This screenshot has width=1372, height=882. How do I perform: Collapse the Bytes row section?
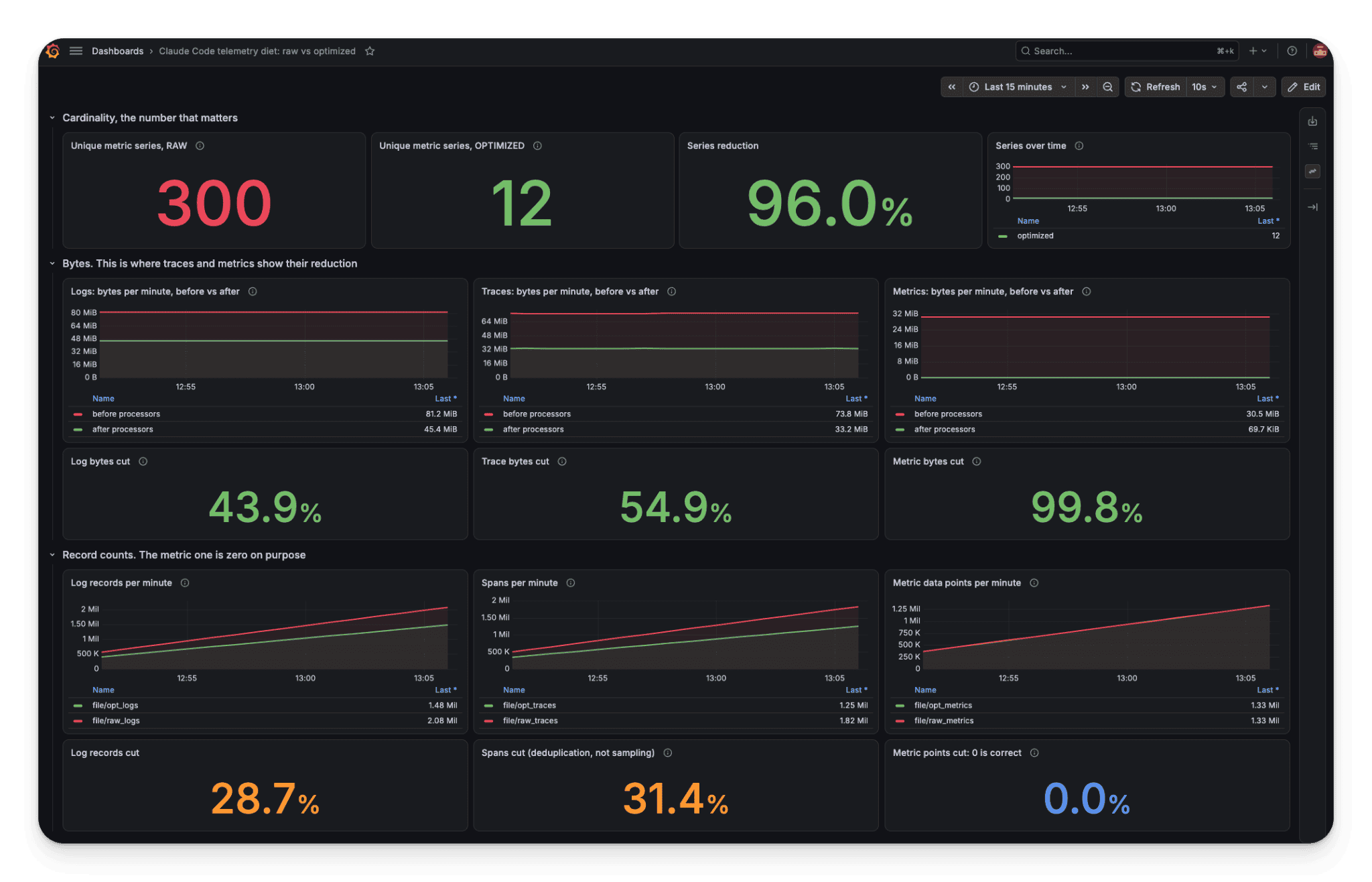pyautogui.click(x=52, y=264)
